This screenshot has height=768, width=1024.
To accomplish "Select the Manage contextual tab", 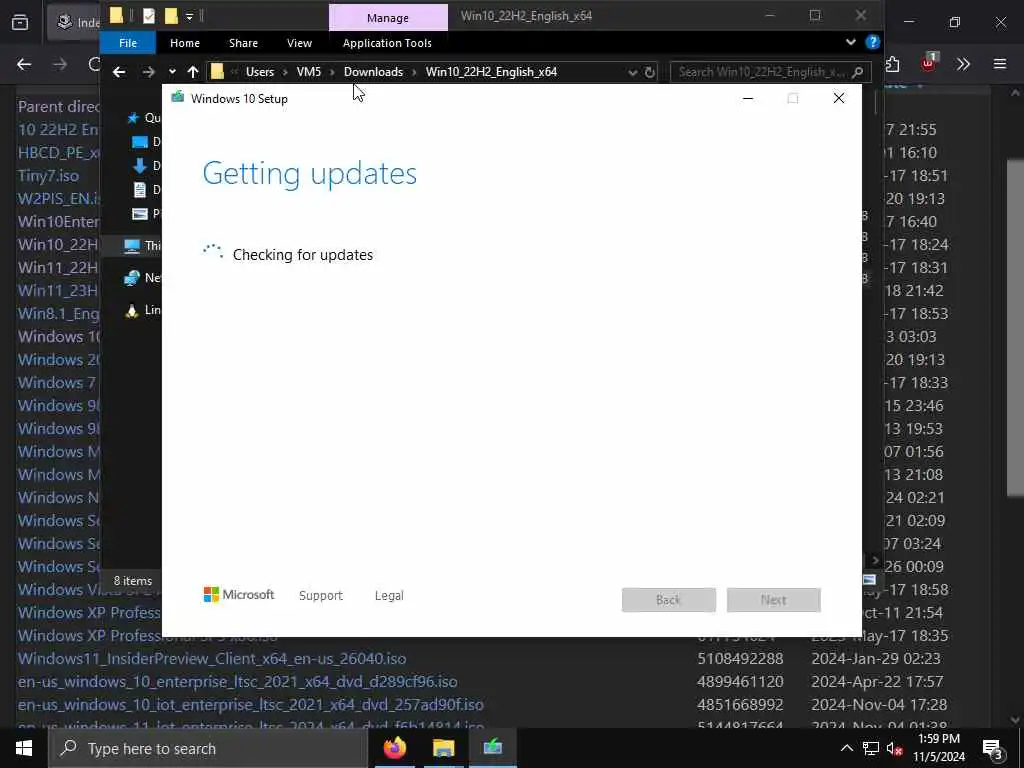I will (388, 18).
